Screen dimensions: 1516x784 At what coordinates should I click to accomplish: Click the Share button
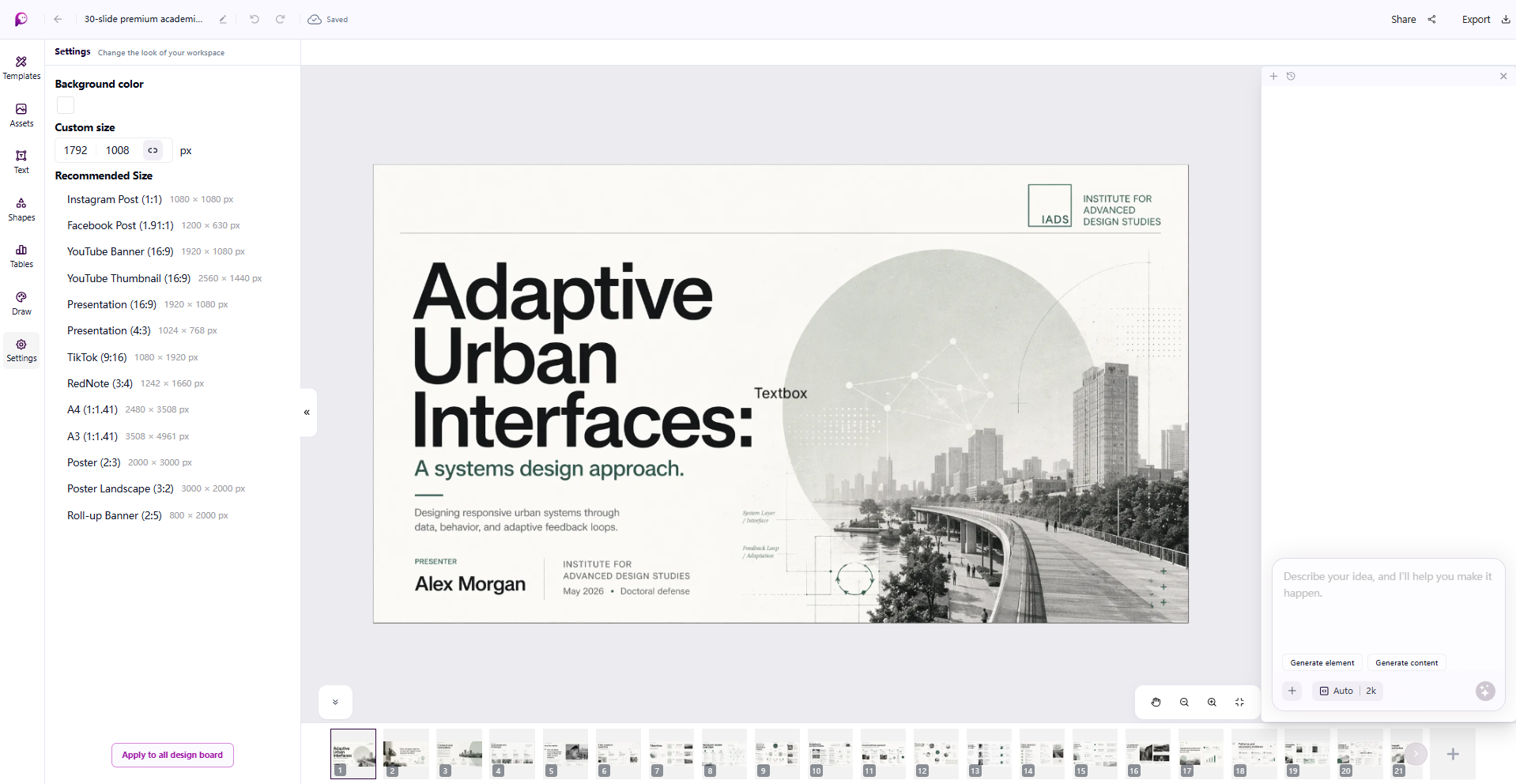pos(1413,19)
